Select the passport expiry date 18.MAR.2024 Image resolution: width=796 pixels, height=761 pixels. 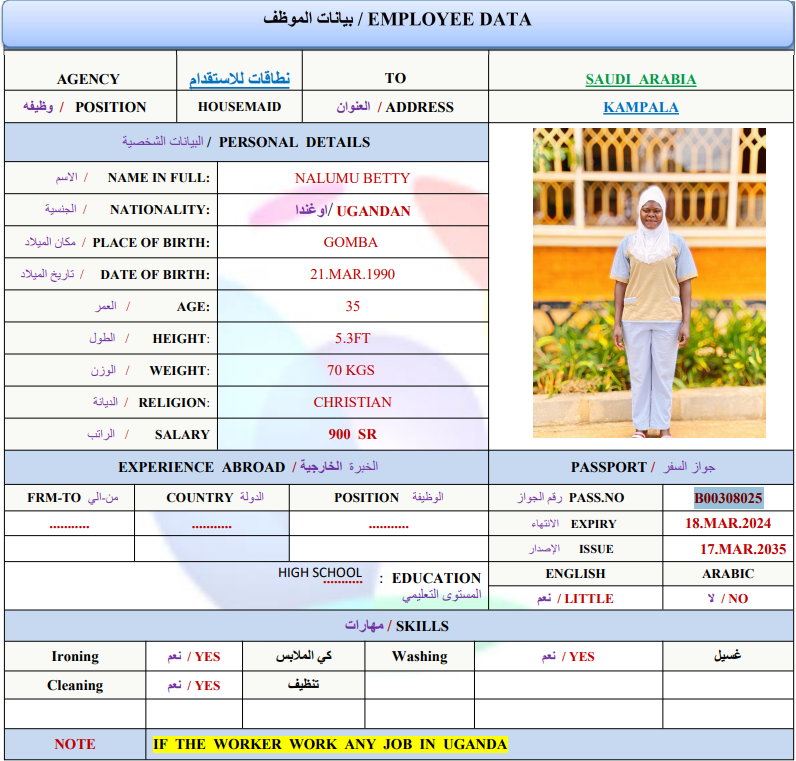pyautogui.click(x=727, y=523)
